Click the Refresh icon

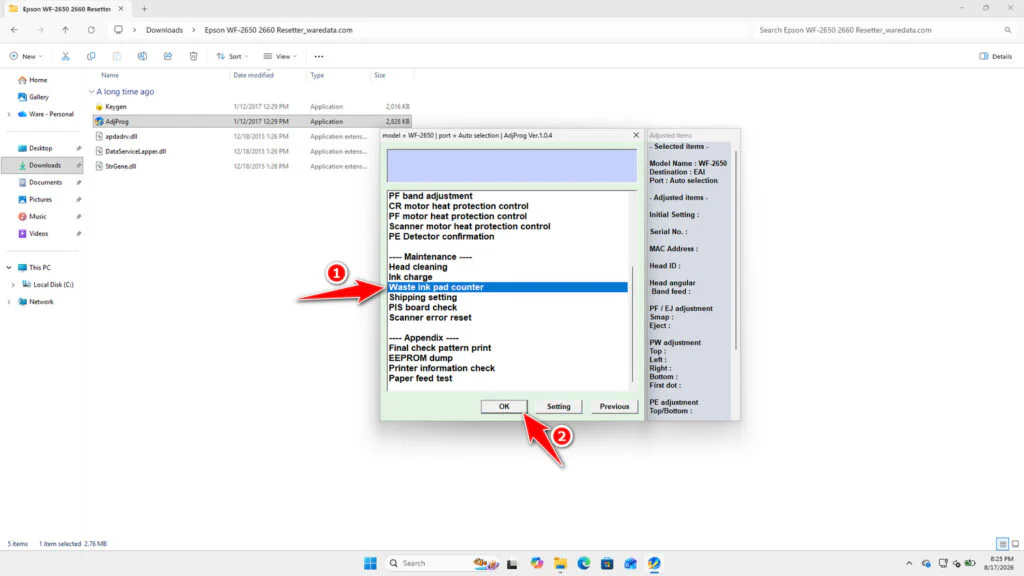coord(91,30)
